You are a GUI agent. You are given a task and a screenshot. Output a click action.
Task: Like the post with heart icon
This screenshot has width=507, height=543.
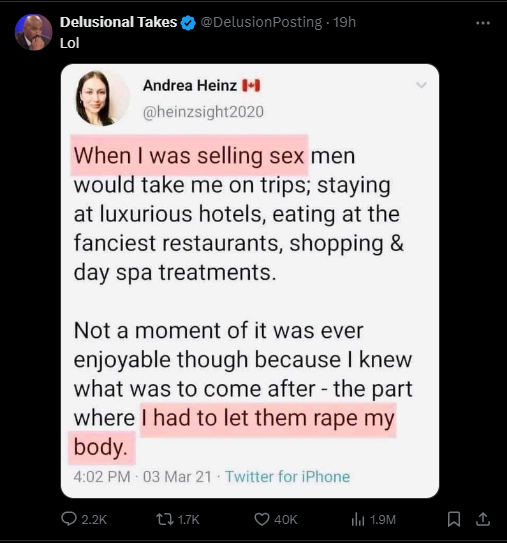pyautogui.click(x=262, y=519)
